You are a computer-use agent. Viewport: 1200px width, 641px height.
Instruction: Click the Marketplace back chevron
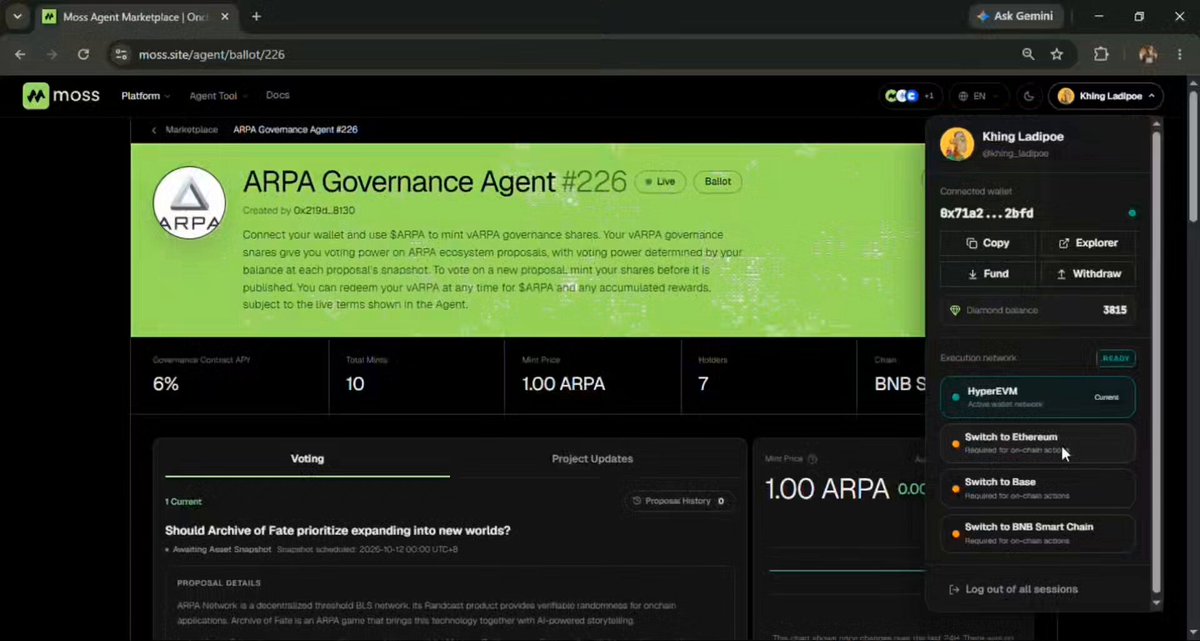[x=154, y=130]
